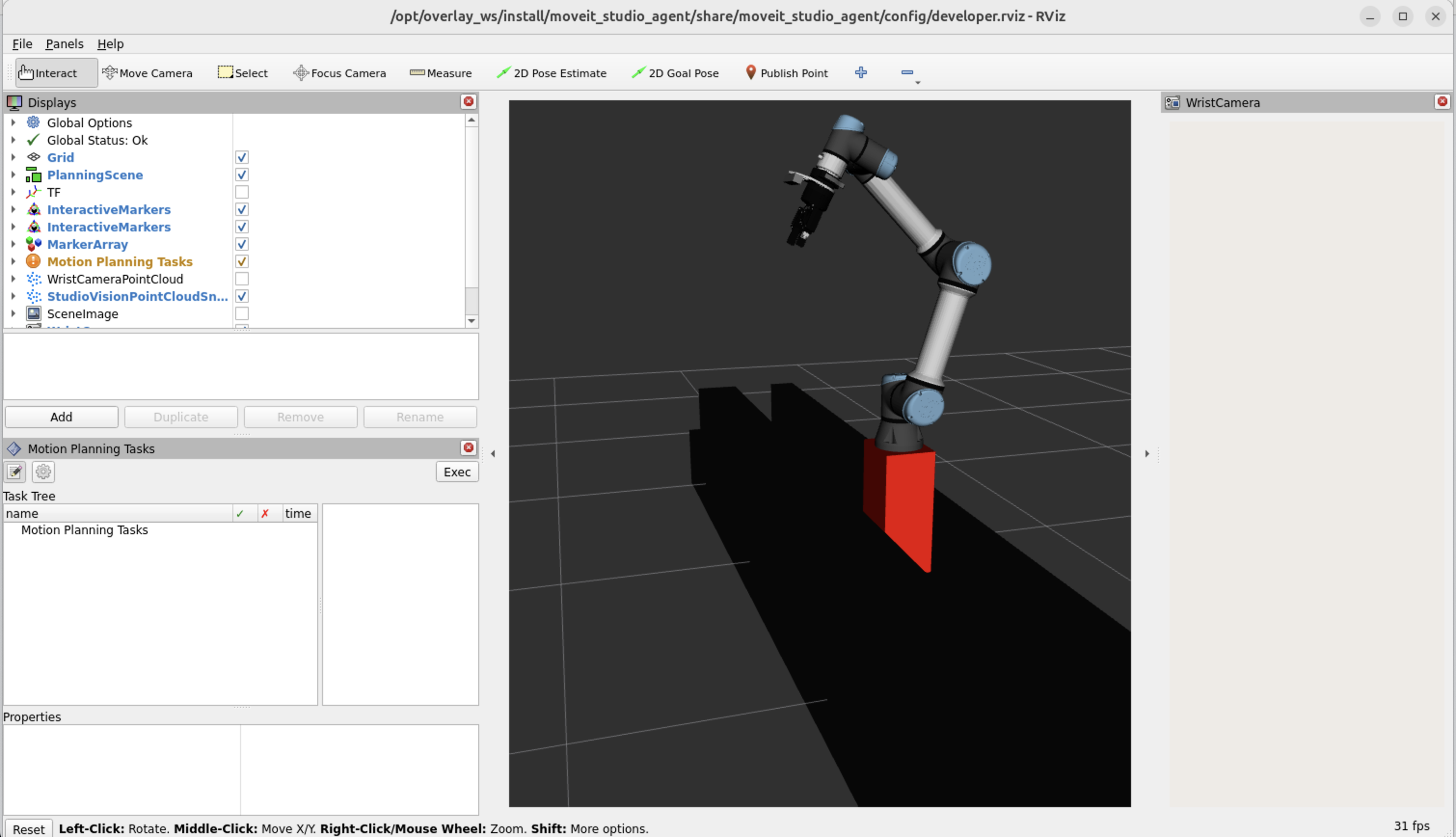
Task: Uncheck the MarkerArray checkbox
Action: tap(242, 244)
